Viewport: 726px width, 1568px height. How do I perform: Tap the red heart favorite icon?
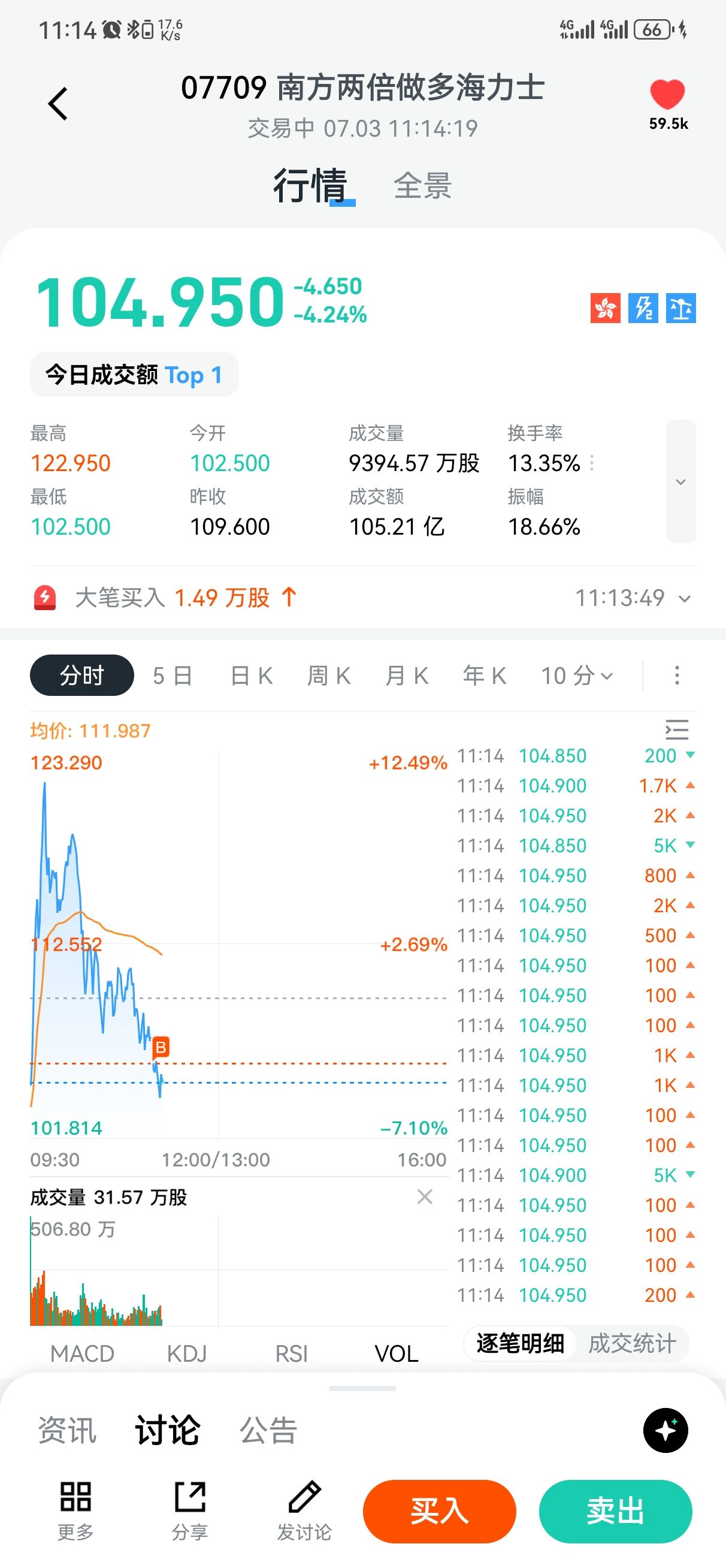coord(667,94)
